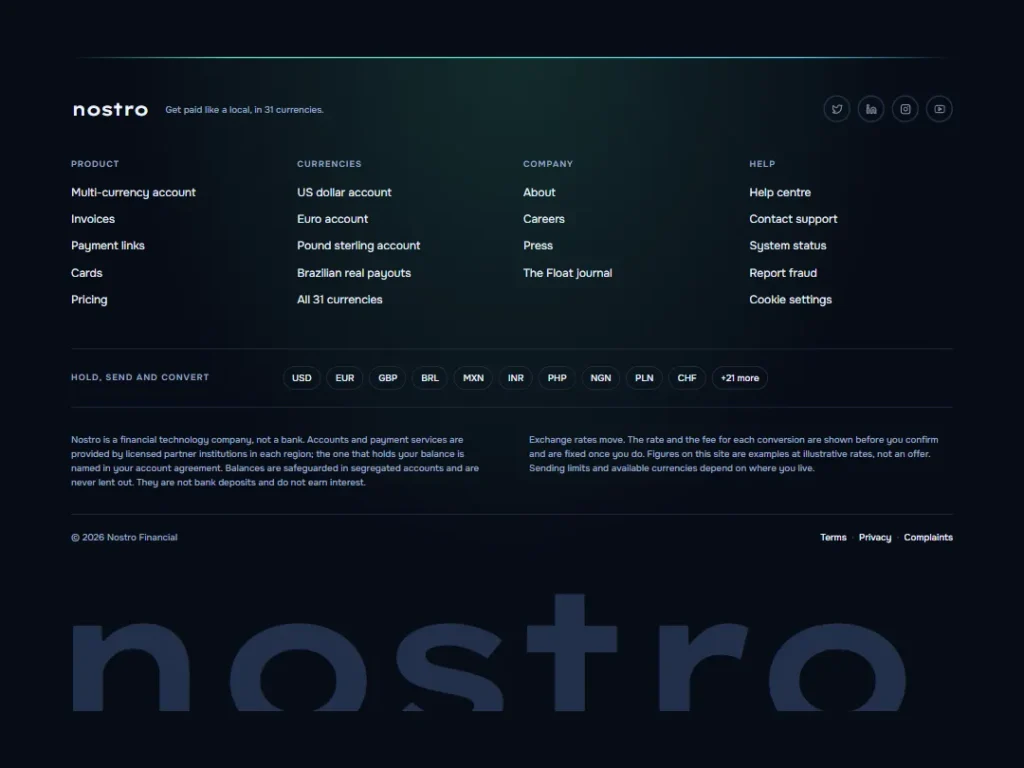Click '© 2026 Nostro Financial' text
1024x768 pixels.
pos(124,537)
